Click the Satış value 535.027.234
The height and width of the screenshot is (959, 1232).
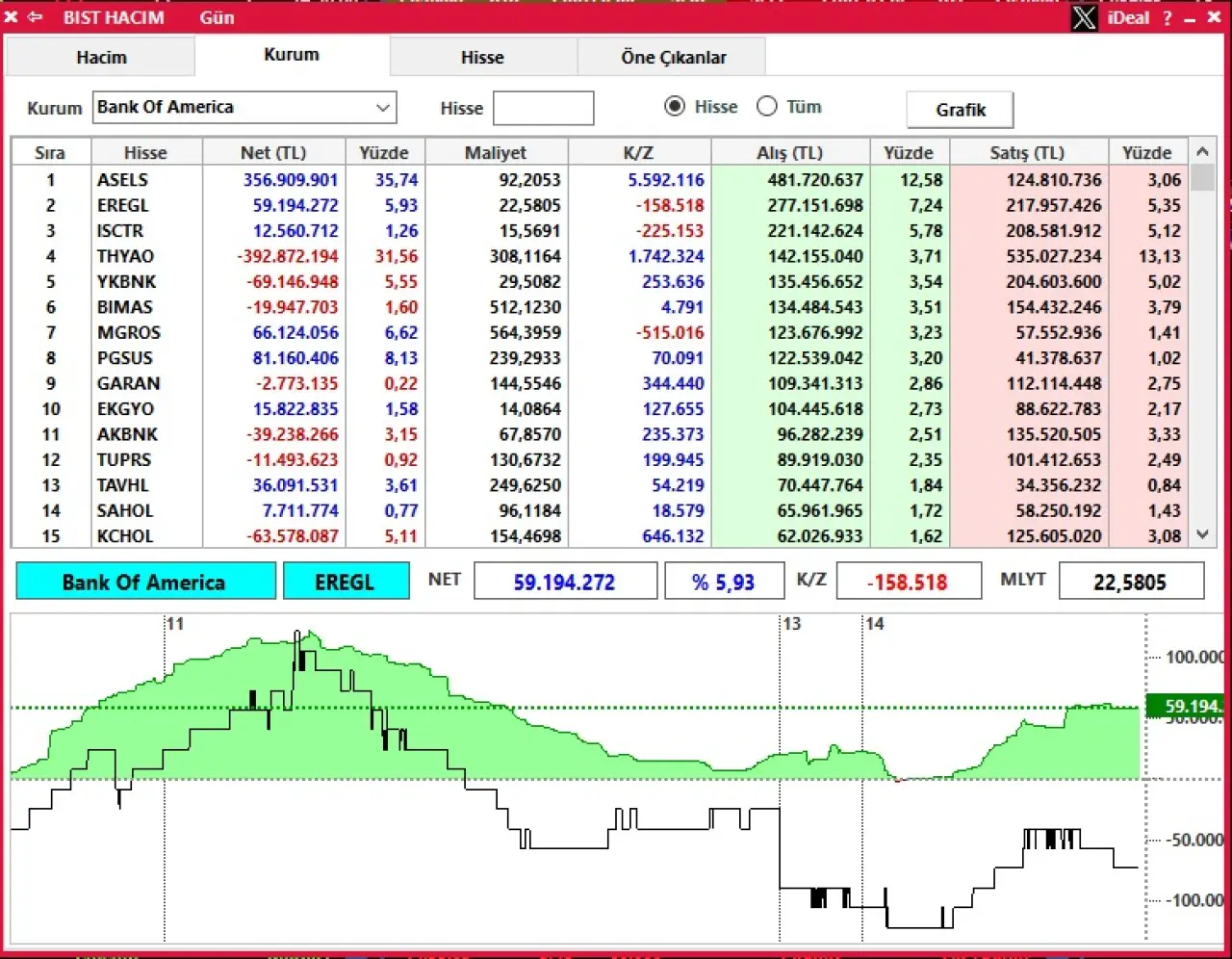(x=1053, y=256)
